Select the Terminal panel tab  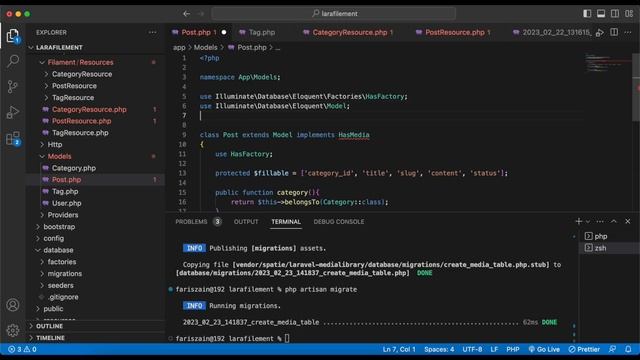click(286, 222)
